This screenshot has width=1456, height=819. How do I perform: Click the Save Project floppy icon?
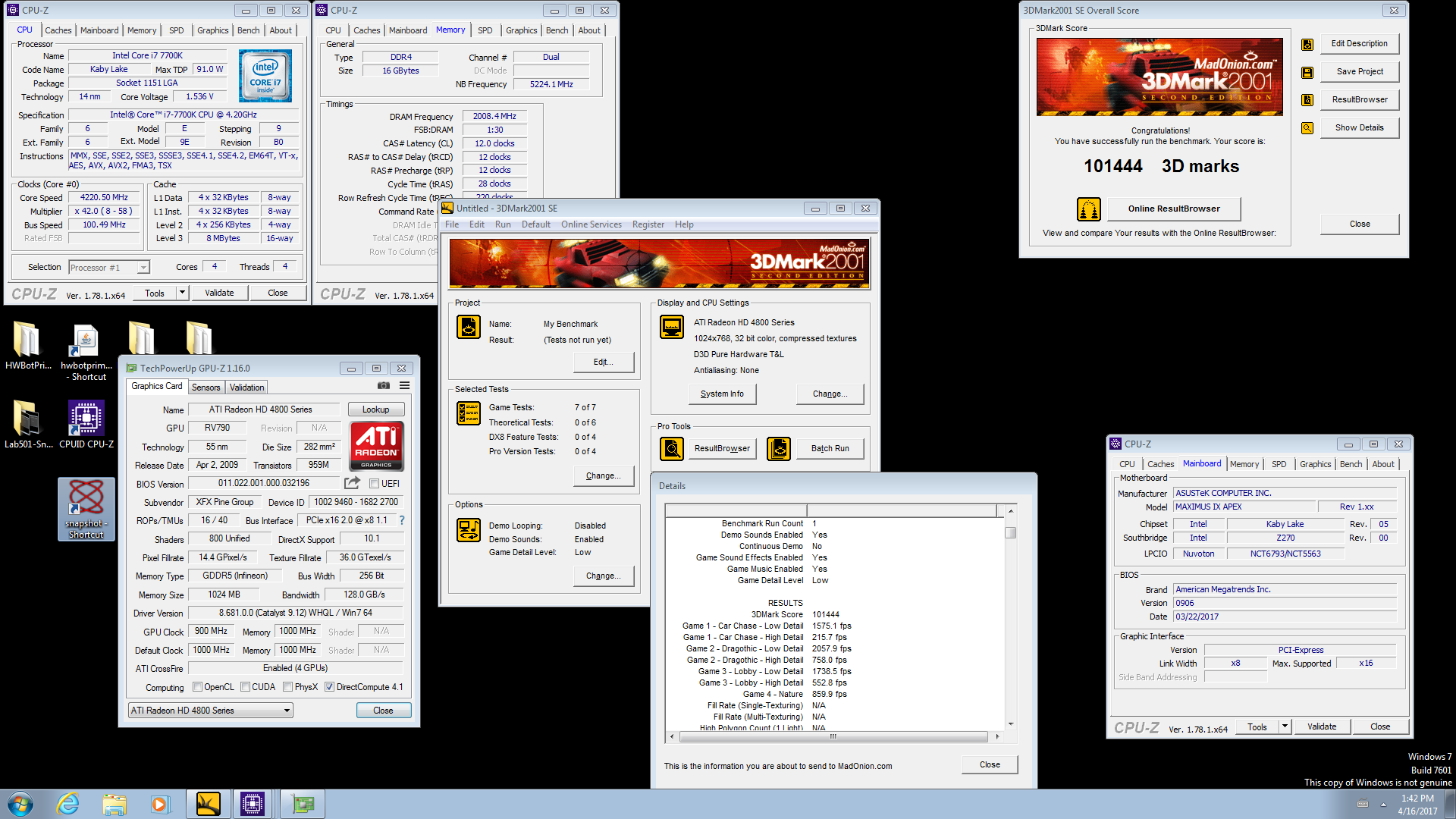(1307, 72)
